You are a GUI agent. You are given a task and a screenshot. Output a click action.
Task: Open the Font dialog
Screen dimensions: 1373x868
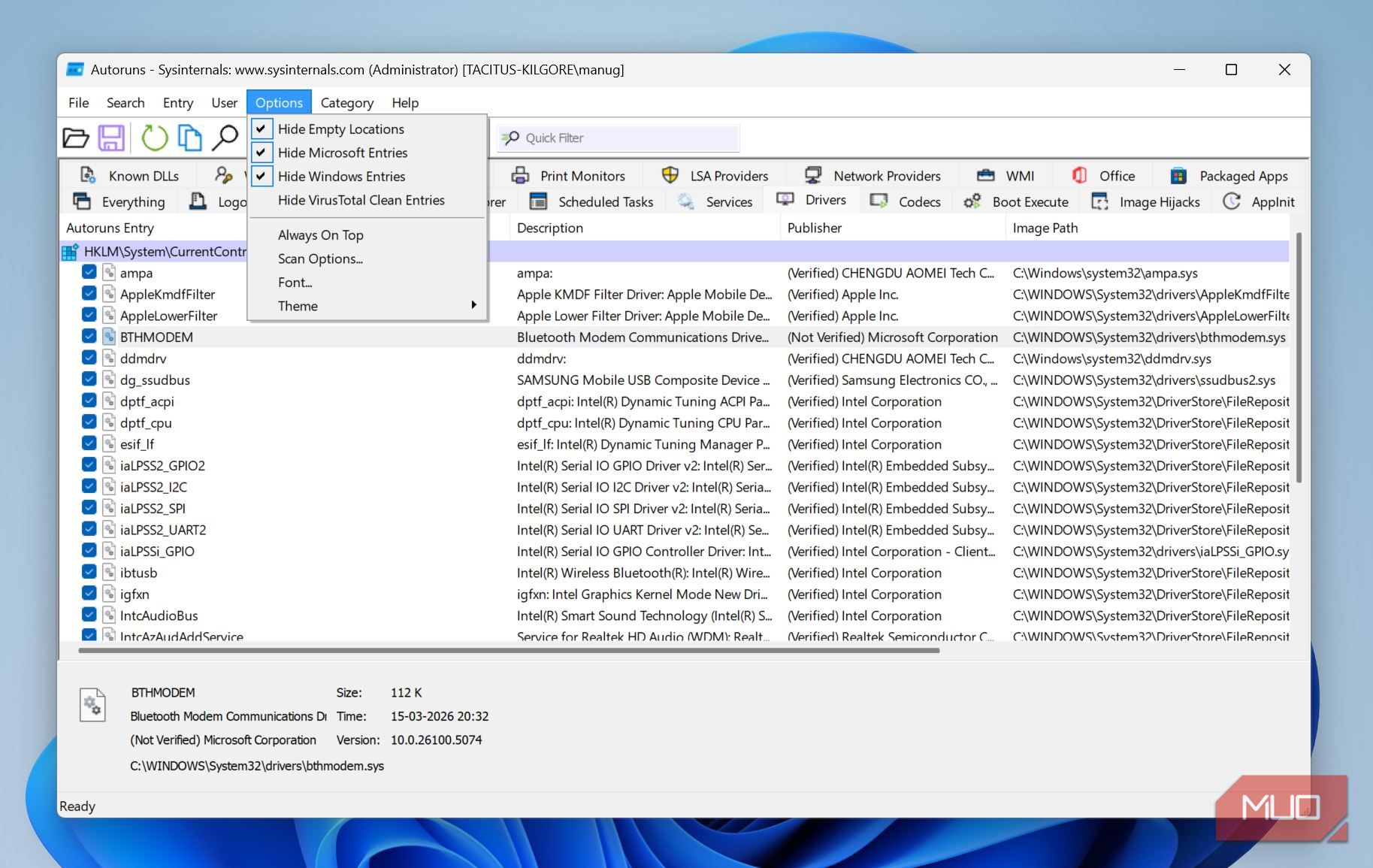click(x=367, y=283)
